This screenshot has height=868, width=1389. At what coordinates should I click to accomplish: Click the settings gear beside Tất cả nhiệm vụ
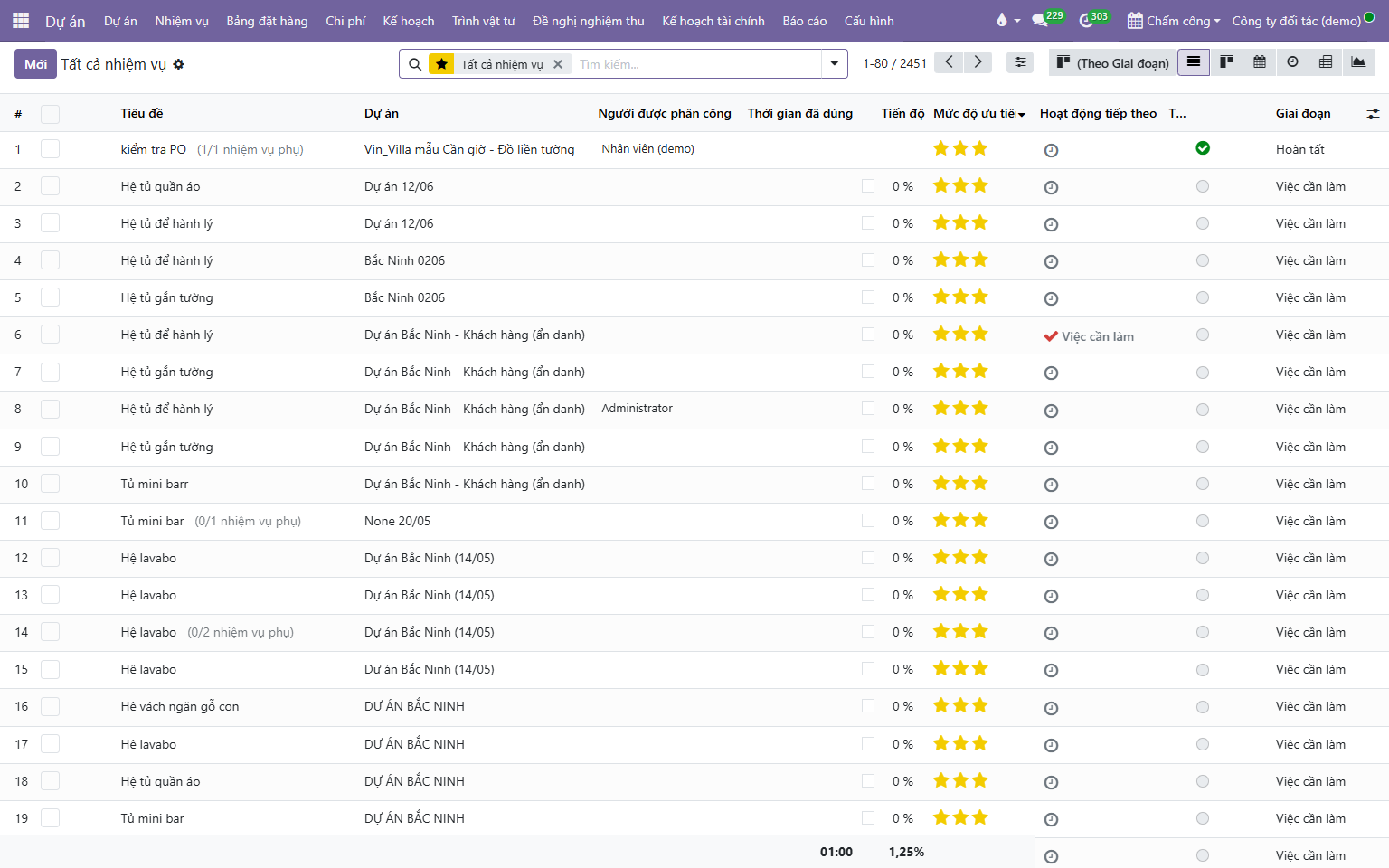178,64
